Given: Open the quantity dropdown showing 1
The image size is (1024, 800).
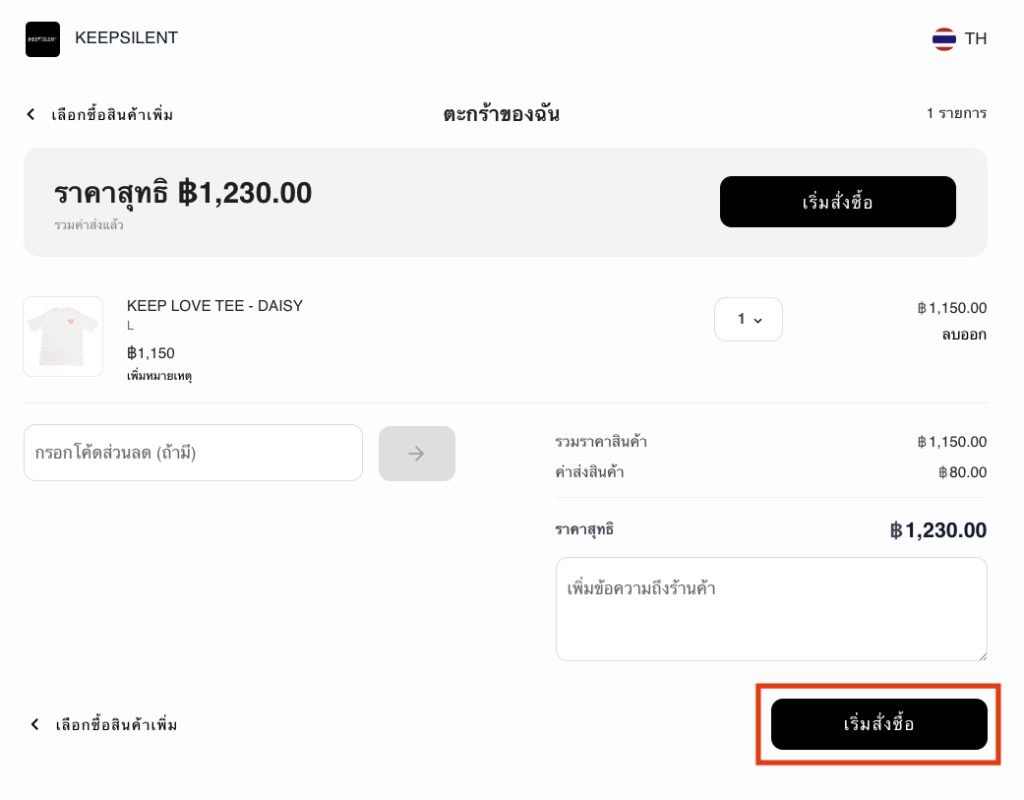Looking at the screenshot, I should point(748,319).
